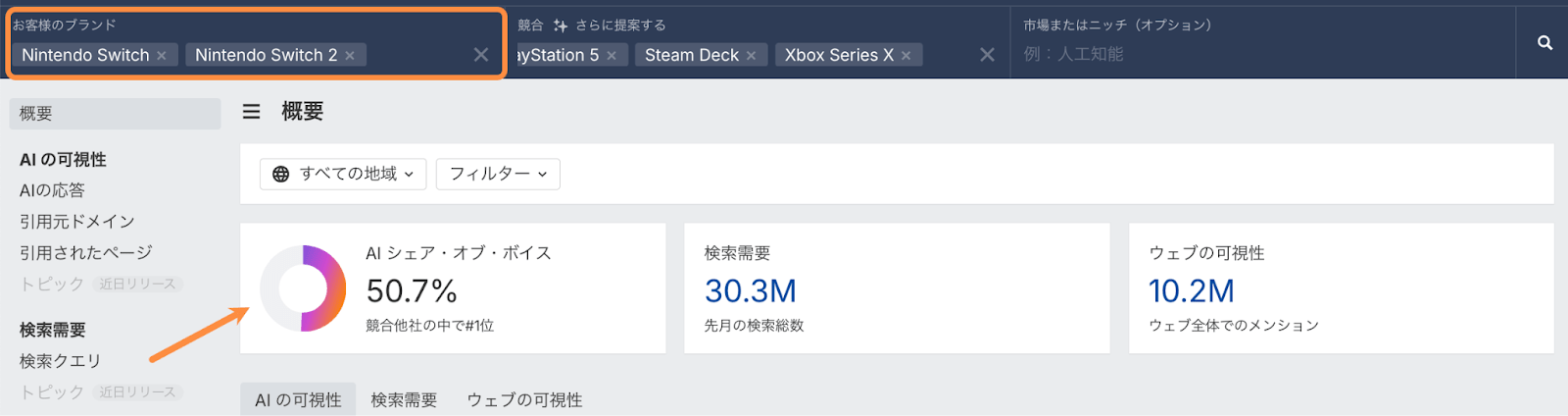Open 引用元ドメイン in the sidebar
This screenshot has width=1568, height=416.
[77, 222]
